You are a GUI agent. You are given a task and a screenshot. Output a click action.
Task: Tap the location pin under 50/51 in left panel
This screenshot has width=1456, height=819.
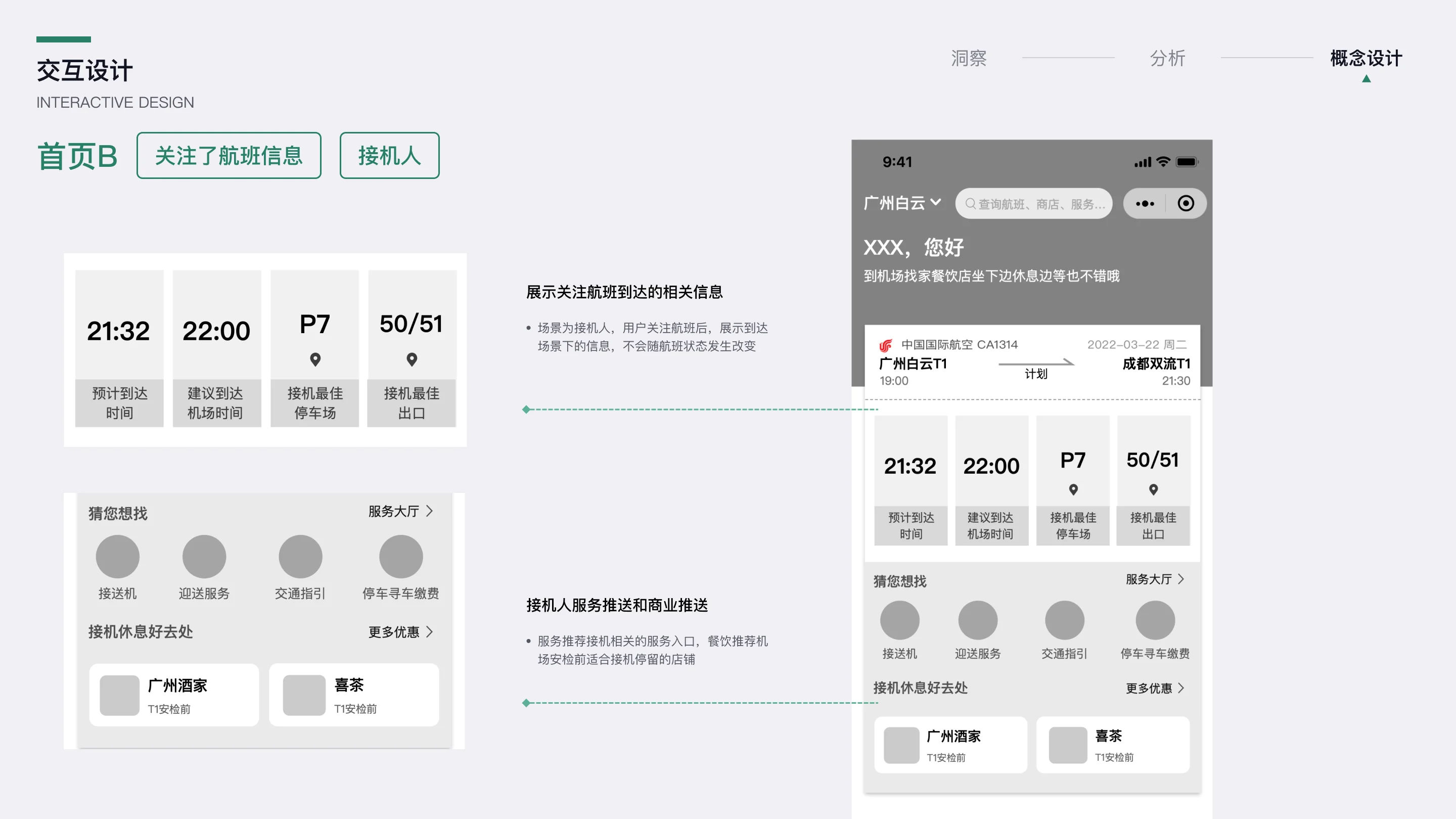412,359
